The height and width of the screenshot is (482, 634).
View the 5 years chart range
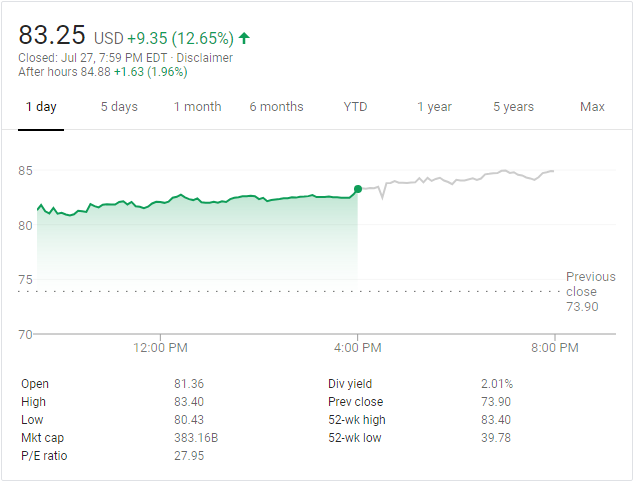[x=513, y=107]
